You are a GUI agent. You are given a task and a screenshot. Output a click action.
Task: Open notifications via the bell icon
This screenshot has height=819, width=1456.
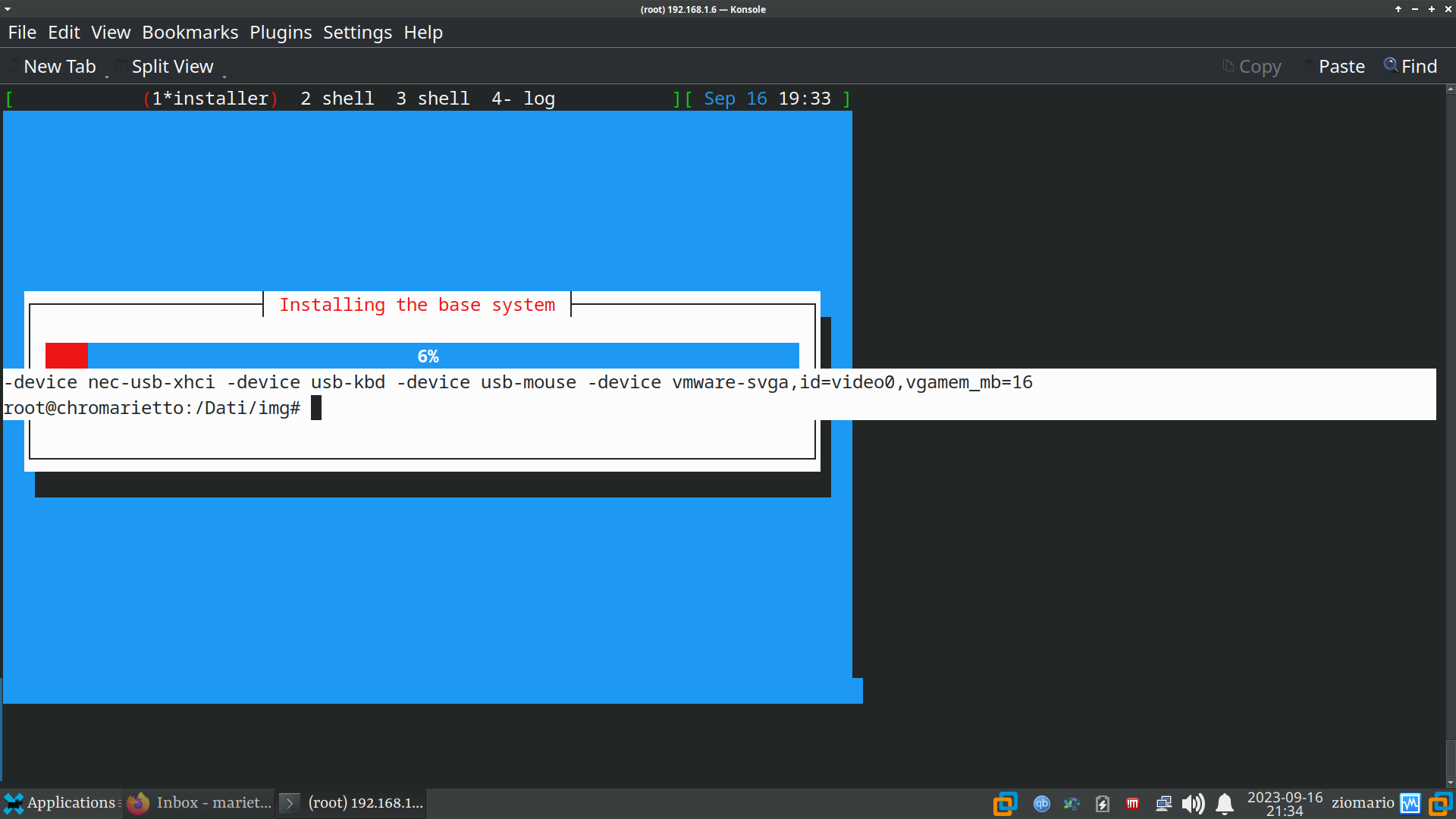click(1224, 804)
